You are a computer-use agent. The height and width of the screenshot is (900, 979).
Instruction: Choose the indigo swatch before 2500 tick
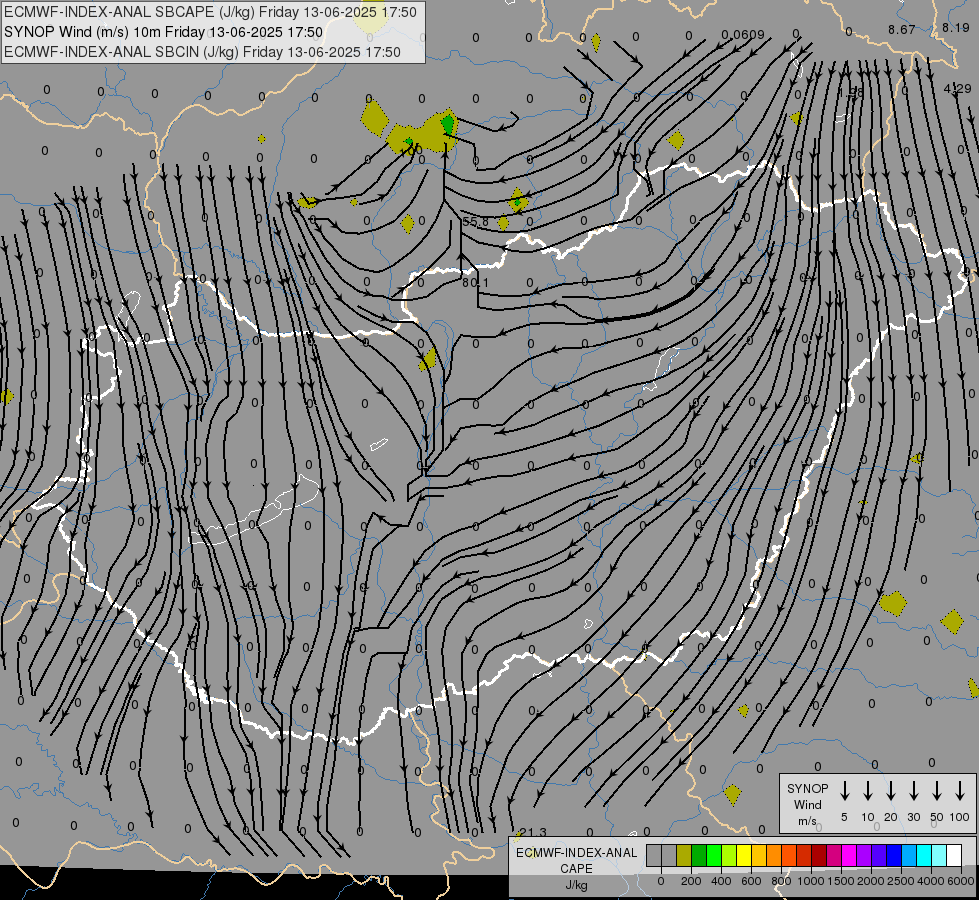point(880,856)
